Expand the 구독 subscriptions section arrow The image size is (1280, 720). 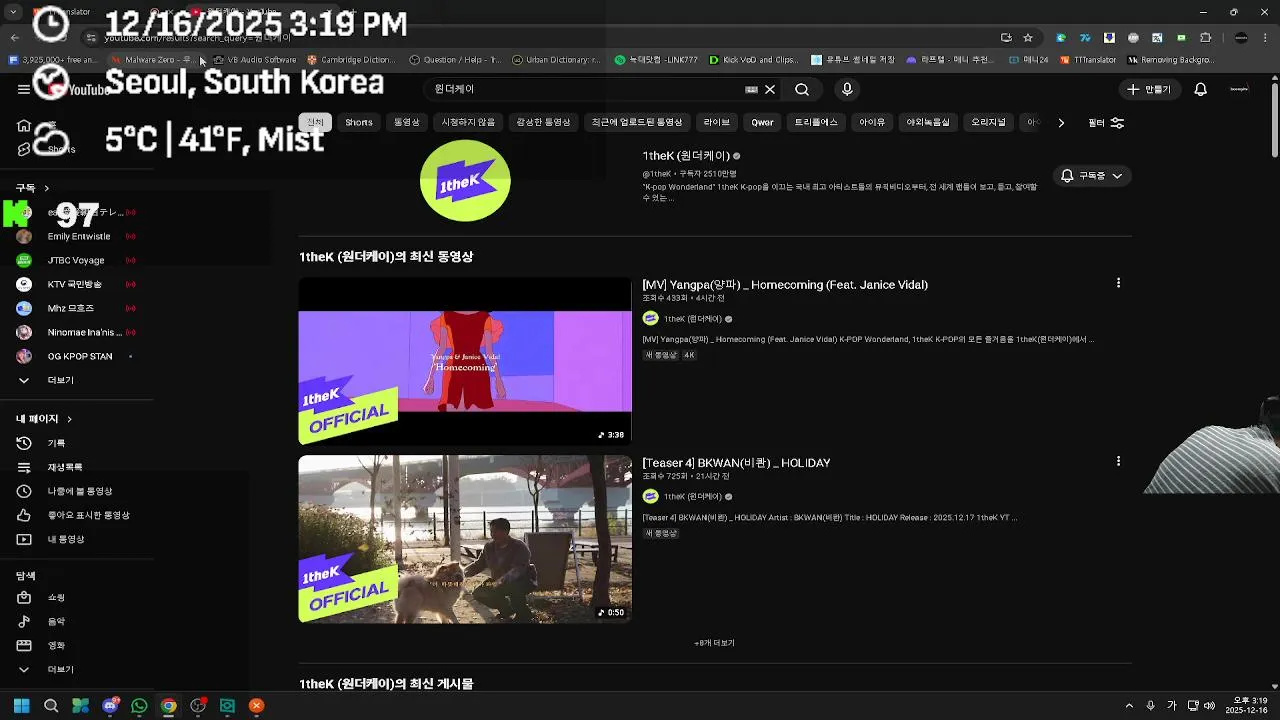click(x=46, y=188)
